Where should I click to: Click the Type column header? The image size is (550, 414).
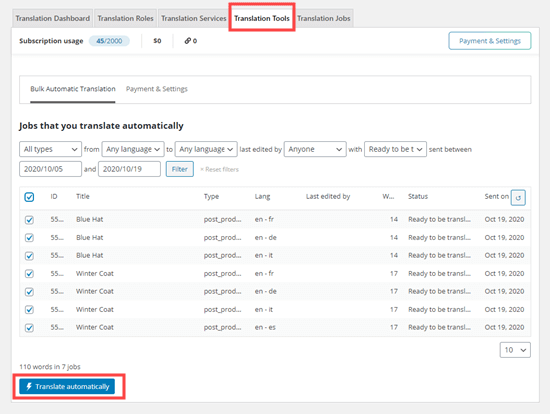212,196
